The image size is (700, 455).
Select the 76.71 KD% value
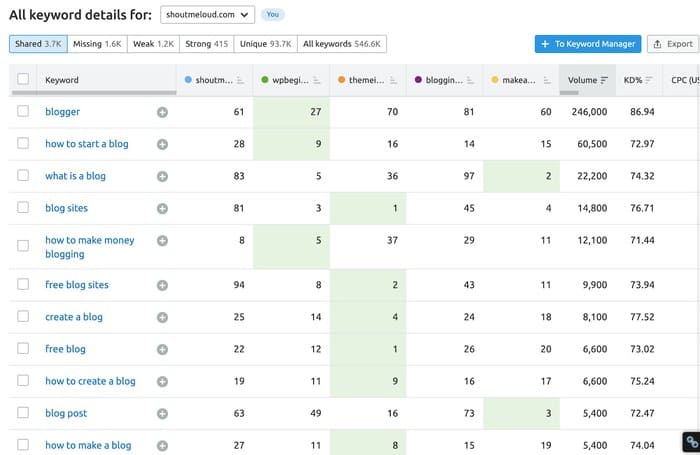click(642, 209)
